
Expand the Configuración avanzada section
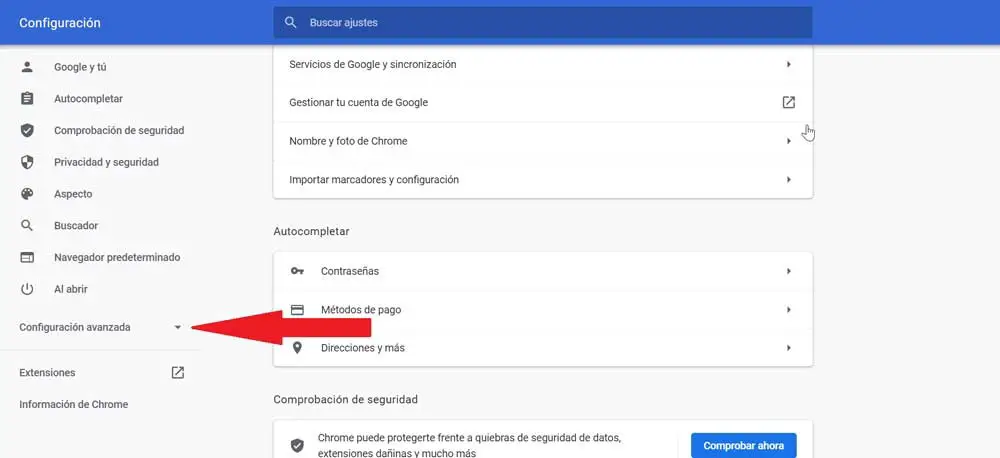pyautogui.click(x=100, y=327)
